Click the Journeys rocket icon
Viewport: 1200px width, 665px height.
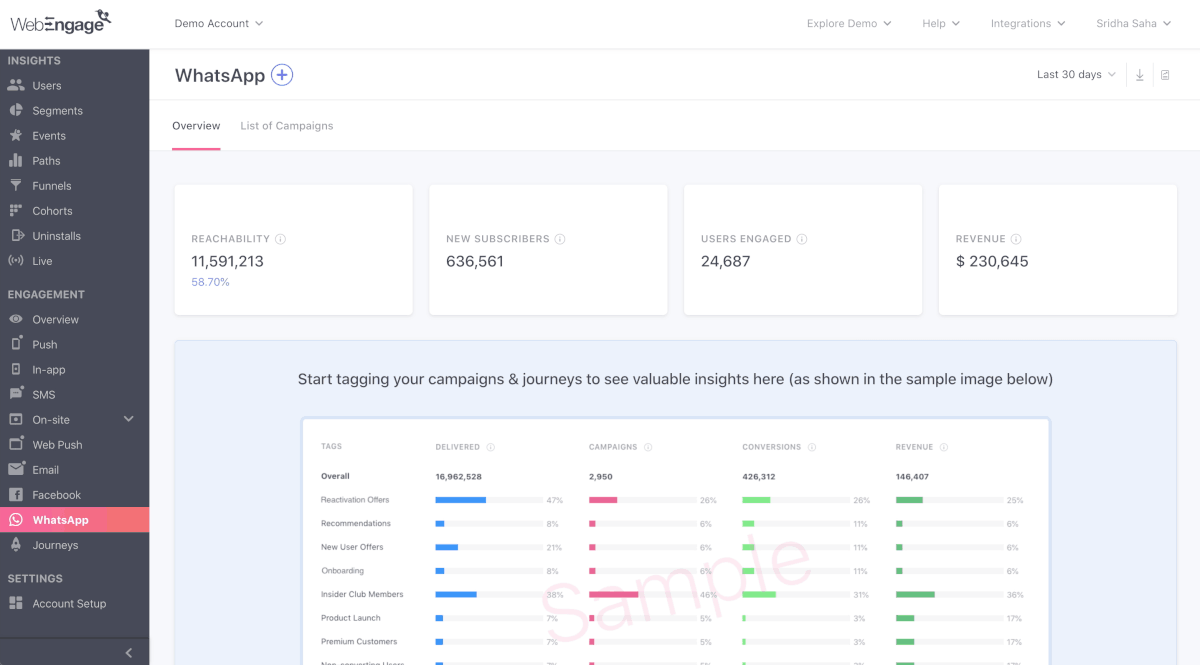point(16,545)
